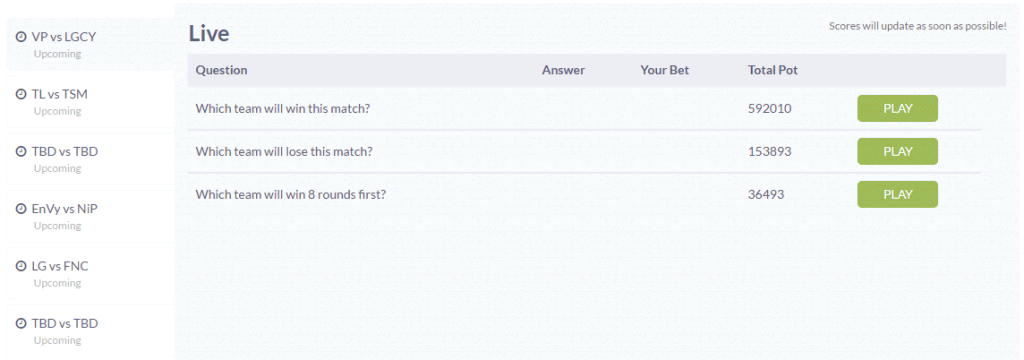
Task: Open the EnVy vs NiP match
Action: (90, 216)
